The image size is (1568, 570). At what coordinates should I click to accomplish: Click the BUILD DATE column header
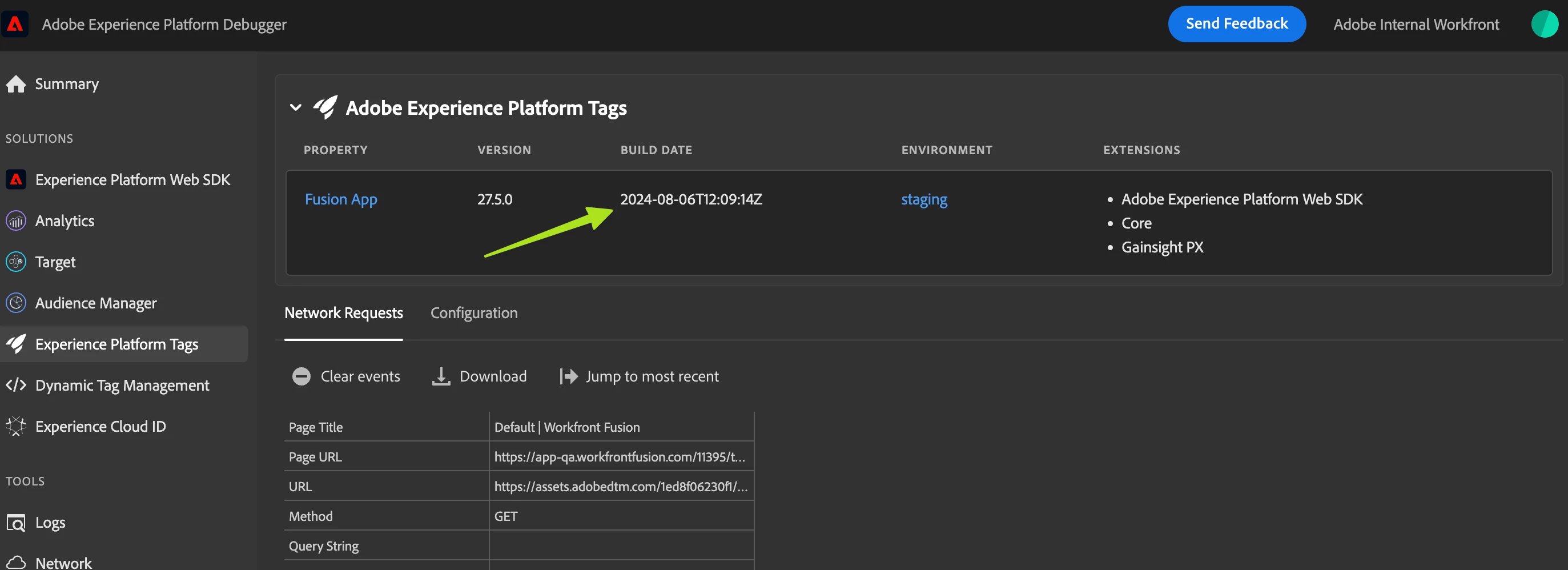pos(656,150)
